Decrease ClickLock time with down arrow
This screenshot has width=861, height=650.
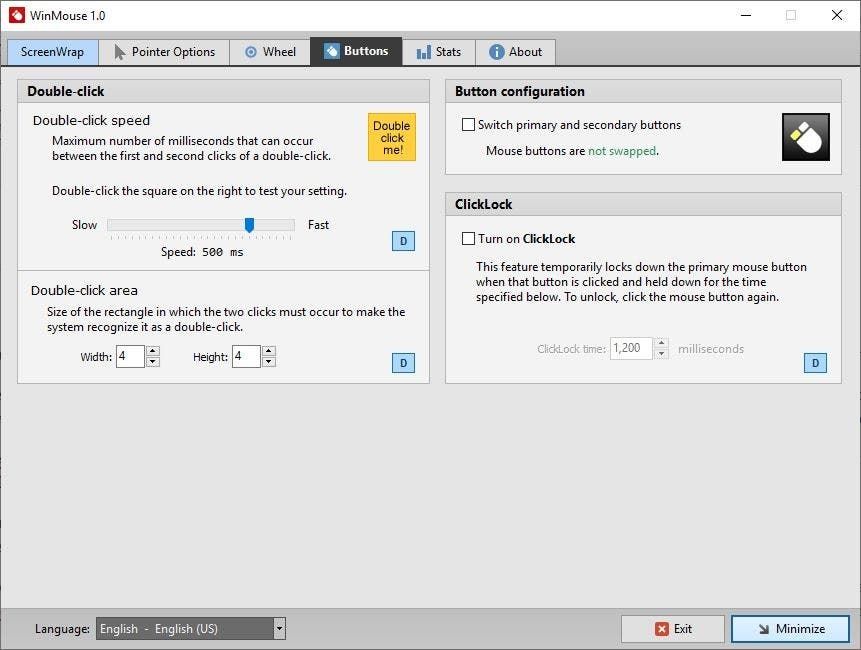coord(662,354)
